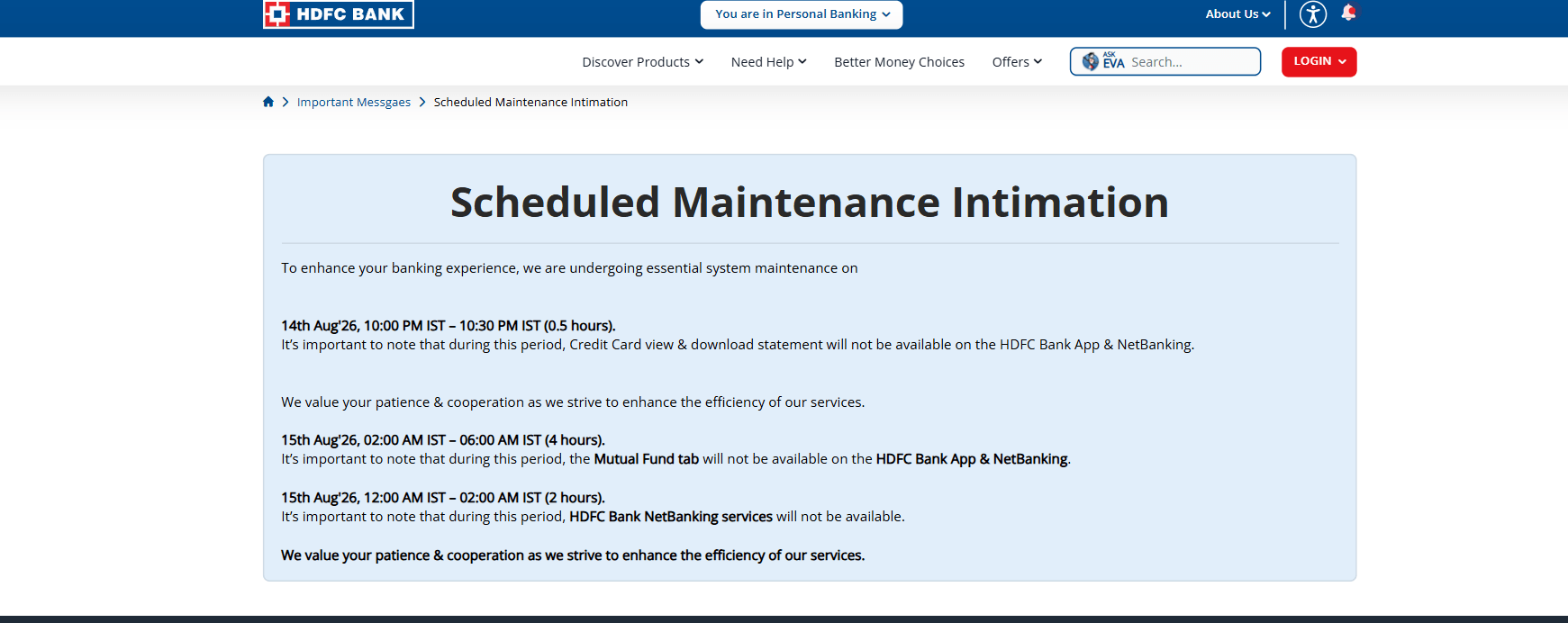Screen dimensions: 1568x623
Task: Click the bold Mutual Fund tab text
Action: click(646, 459)
